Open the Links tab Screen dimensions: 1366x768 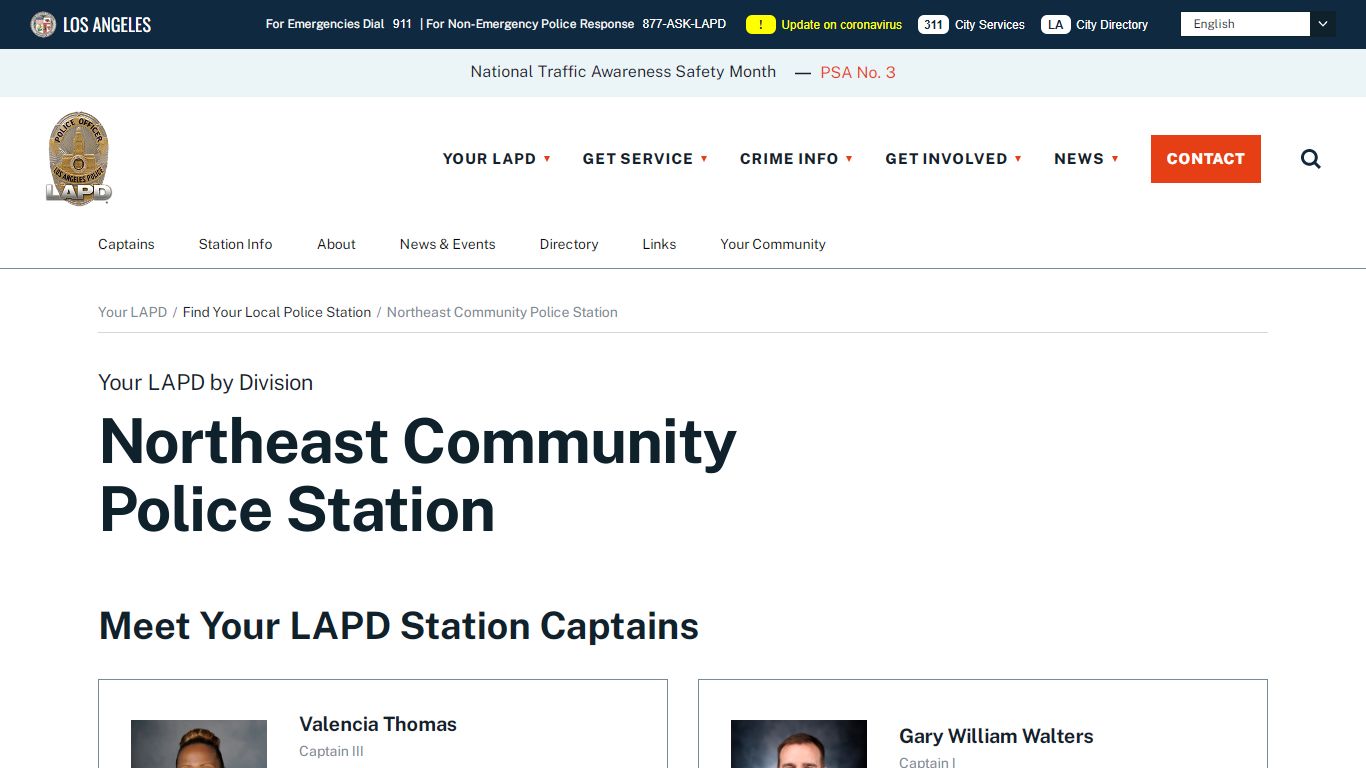pyautogui.click(x=659, y=244)
